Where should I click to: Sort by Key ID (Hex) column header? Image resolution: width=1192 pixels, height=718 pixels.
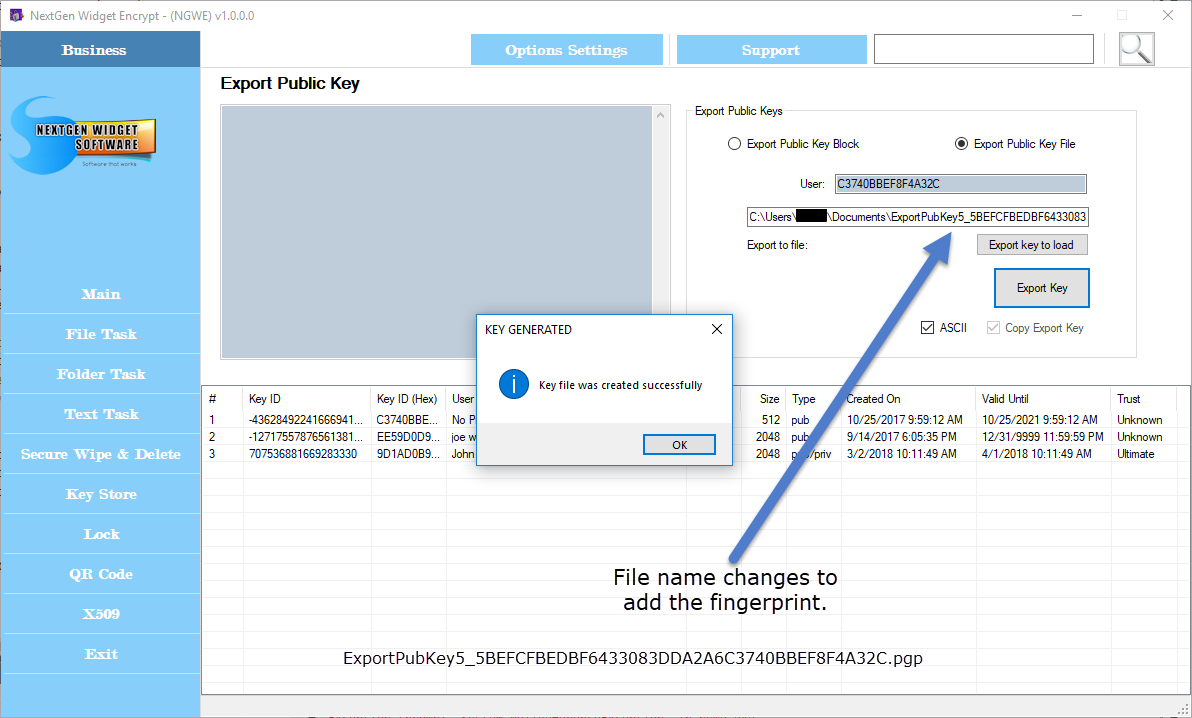coord(407,399)
